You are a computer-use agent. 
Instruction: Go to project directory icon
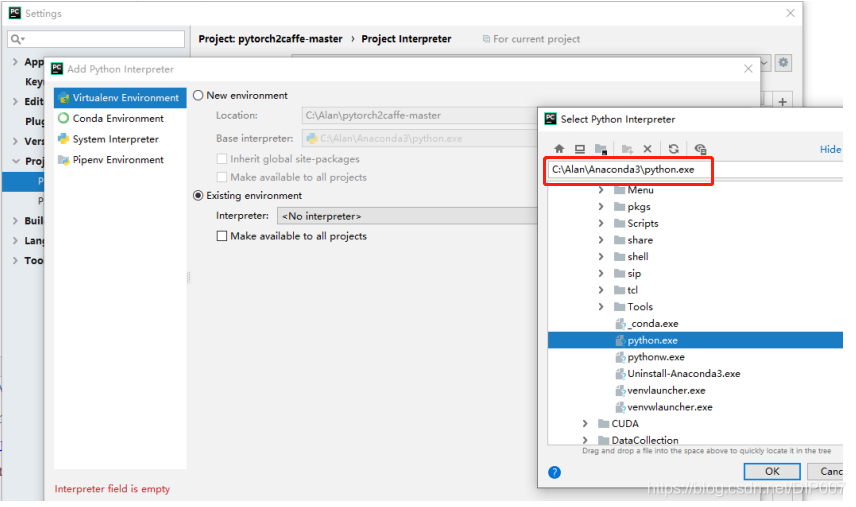pyautogui.click(x=601, y=149)
